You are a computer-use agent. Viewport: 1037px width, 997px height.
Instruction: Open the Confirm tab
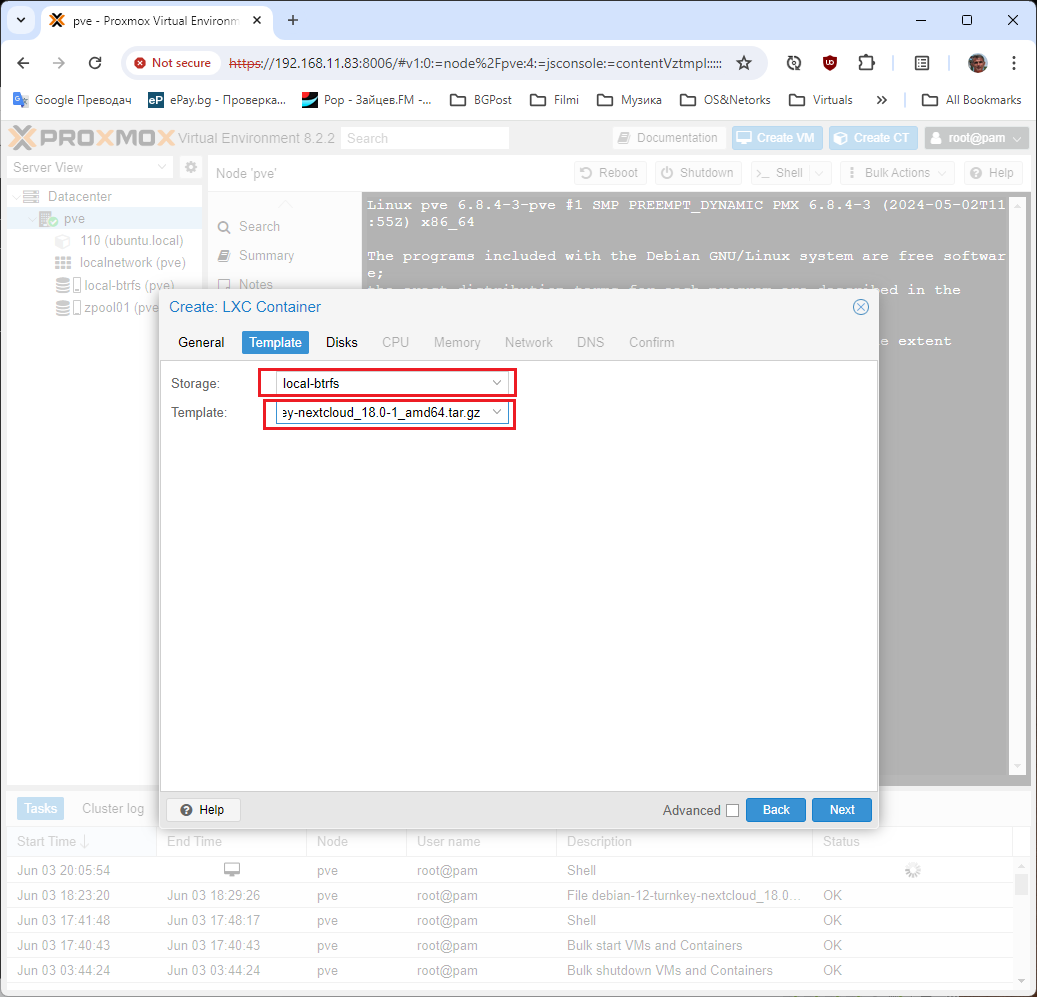(651, 342)
